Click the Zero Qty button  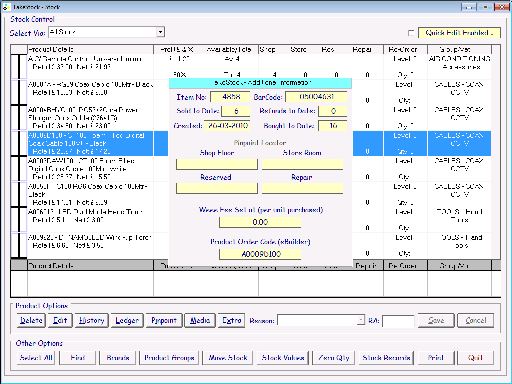click(x=334, y=358)
